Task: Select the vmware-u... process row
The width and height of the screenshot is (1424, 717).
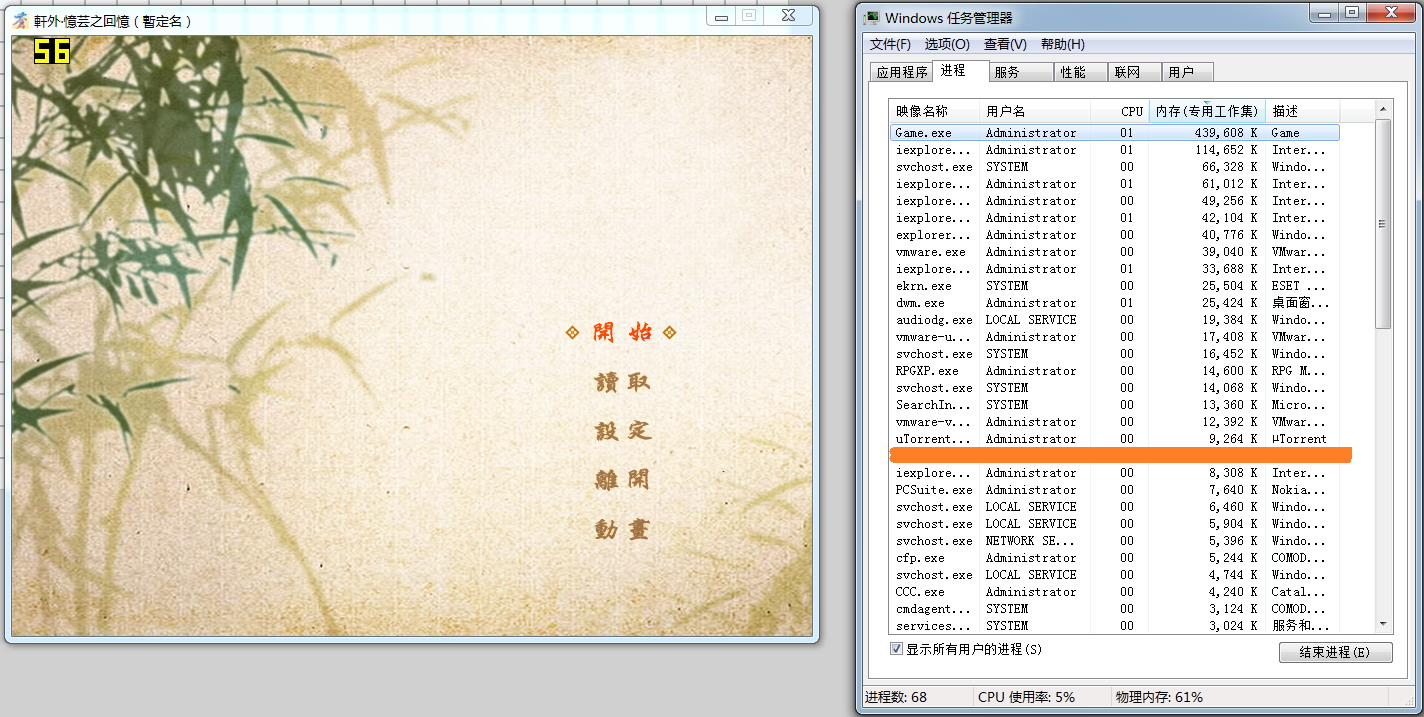Action: click(x=1114, y=337)
